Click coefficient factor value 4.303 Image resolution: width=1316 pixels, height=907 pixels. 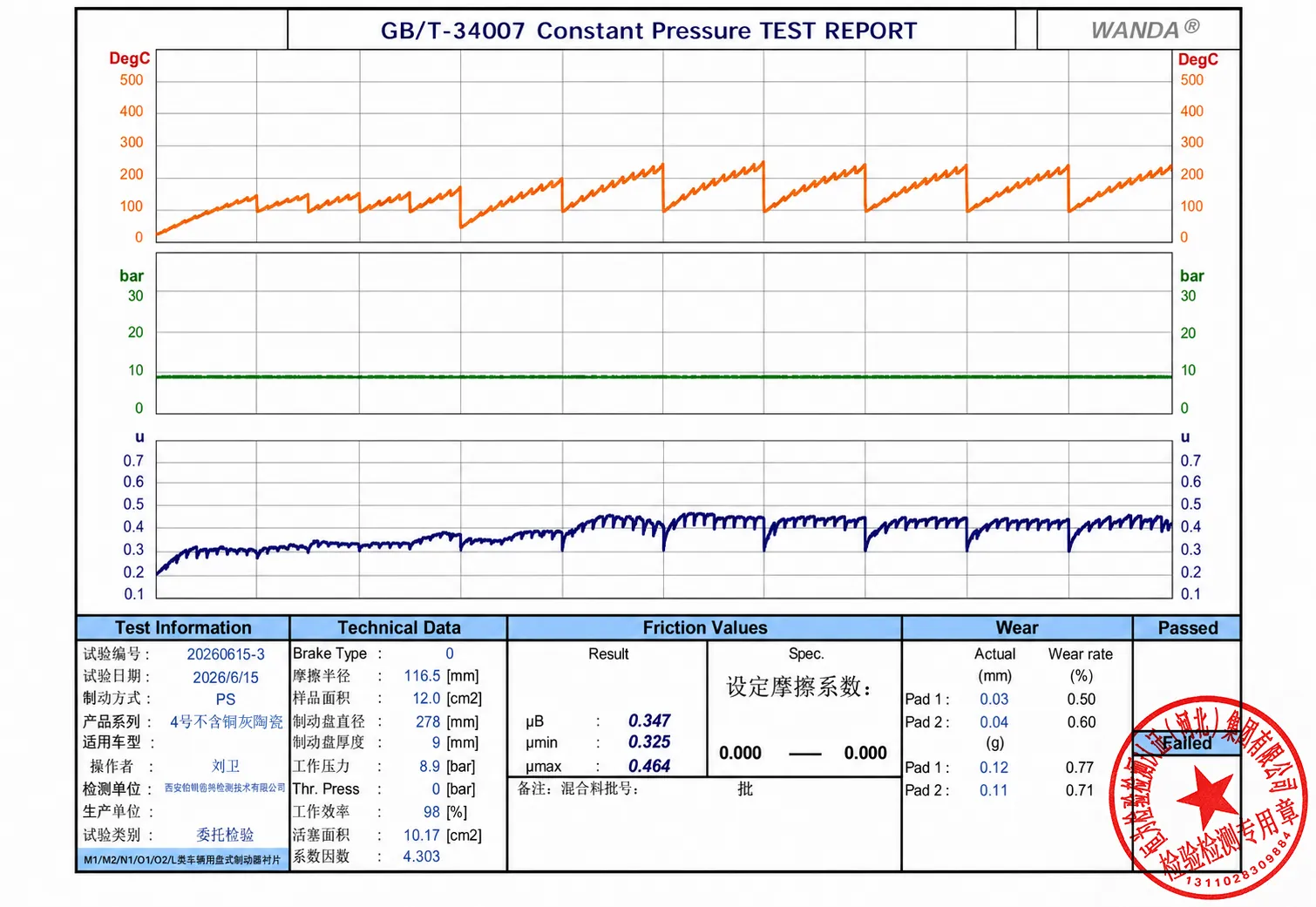point(421,856)
